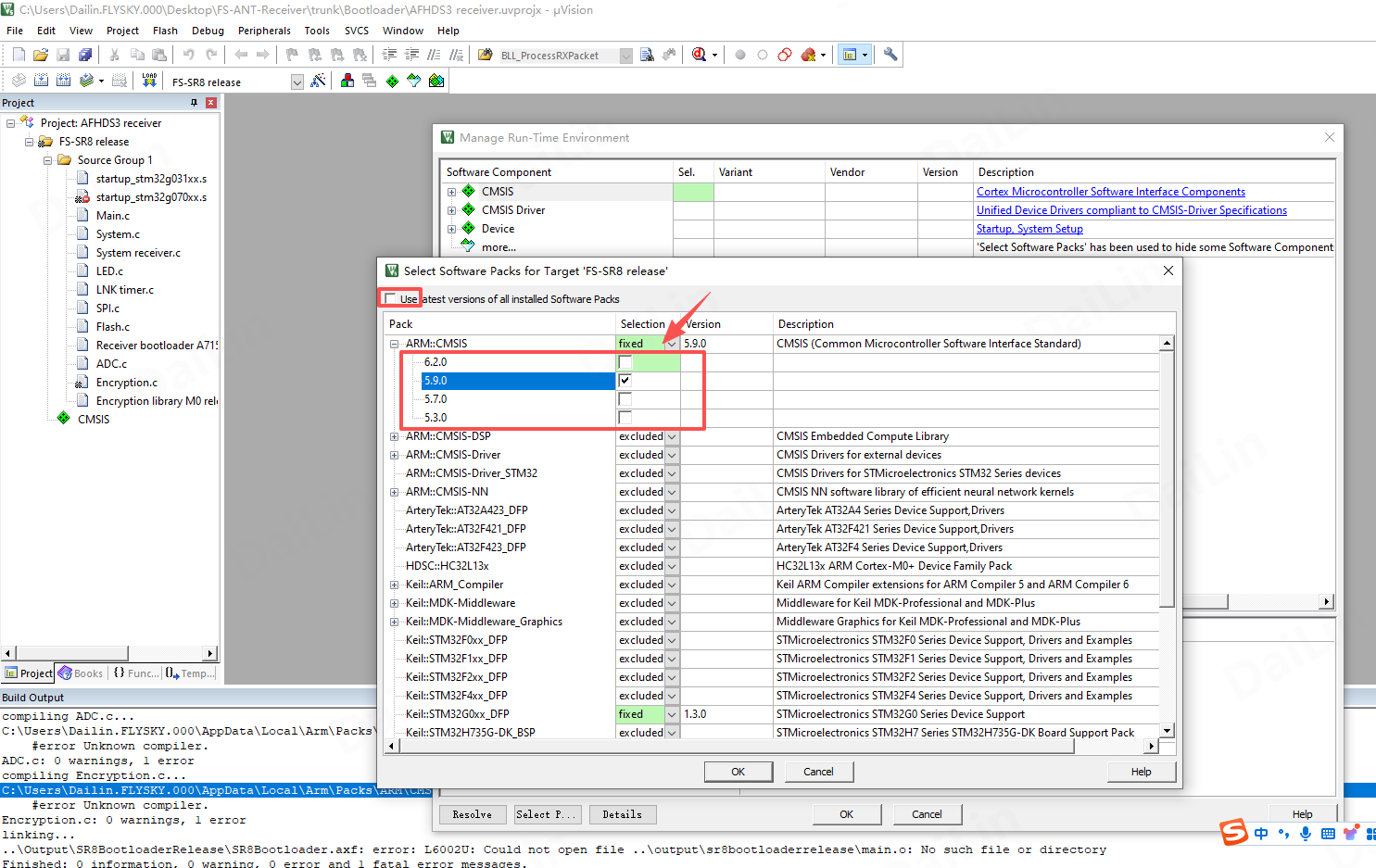Click the Rebuild all target files icon
Image resolution: width=1376 pixels, height=868 pixels.
[63, 81]
